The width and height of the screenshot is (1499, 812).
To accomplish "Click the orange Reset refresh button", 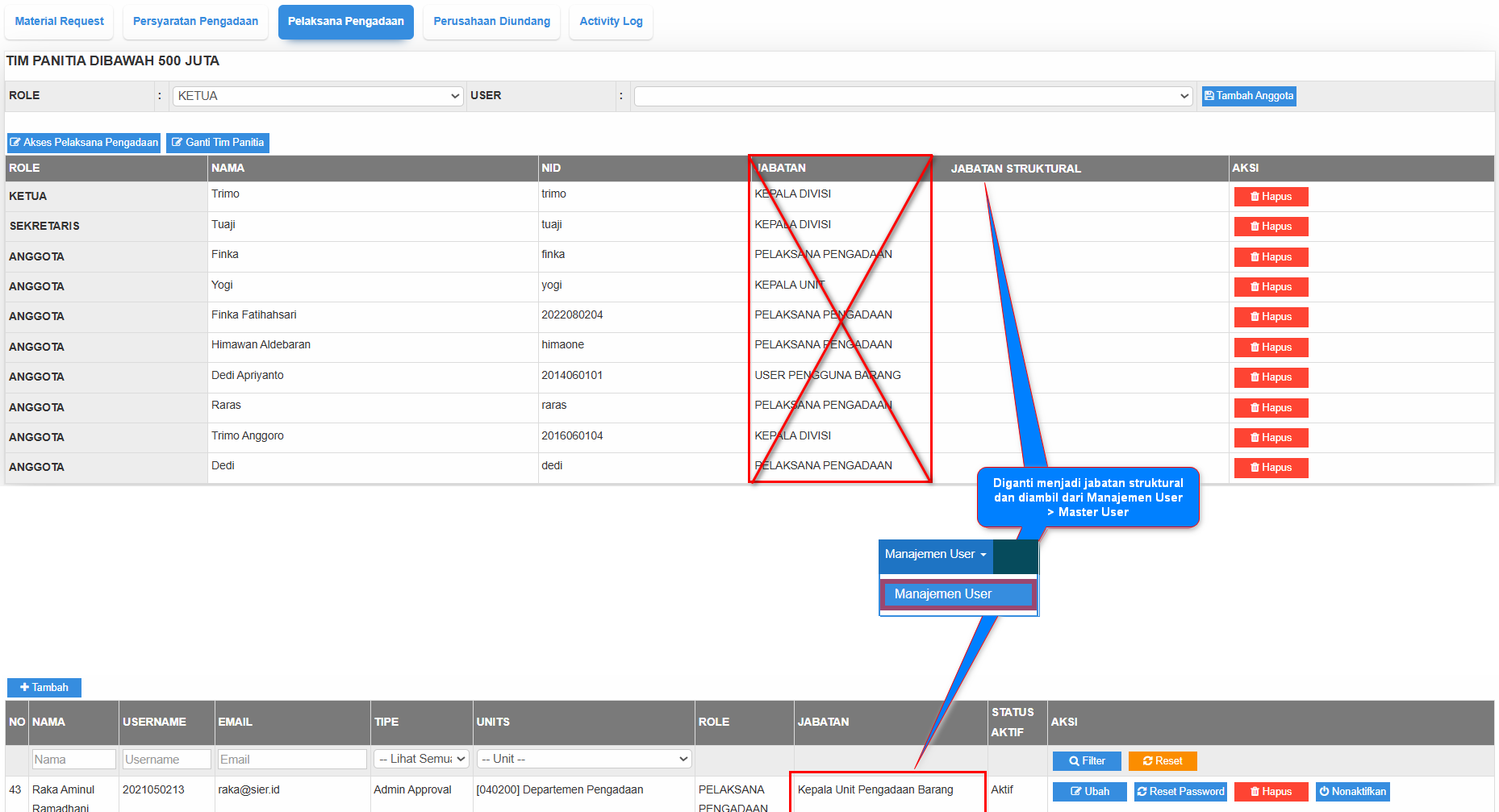I will pyautogui.click(x=1162, y=761).
